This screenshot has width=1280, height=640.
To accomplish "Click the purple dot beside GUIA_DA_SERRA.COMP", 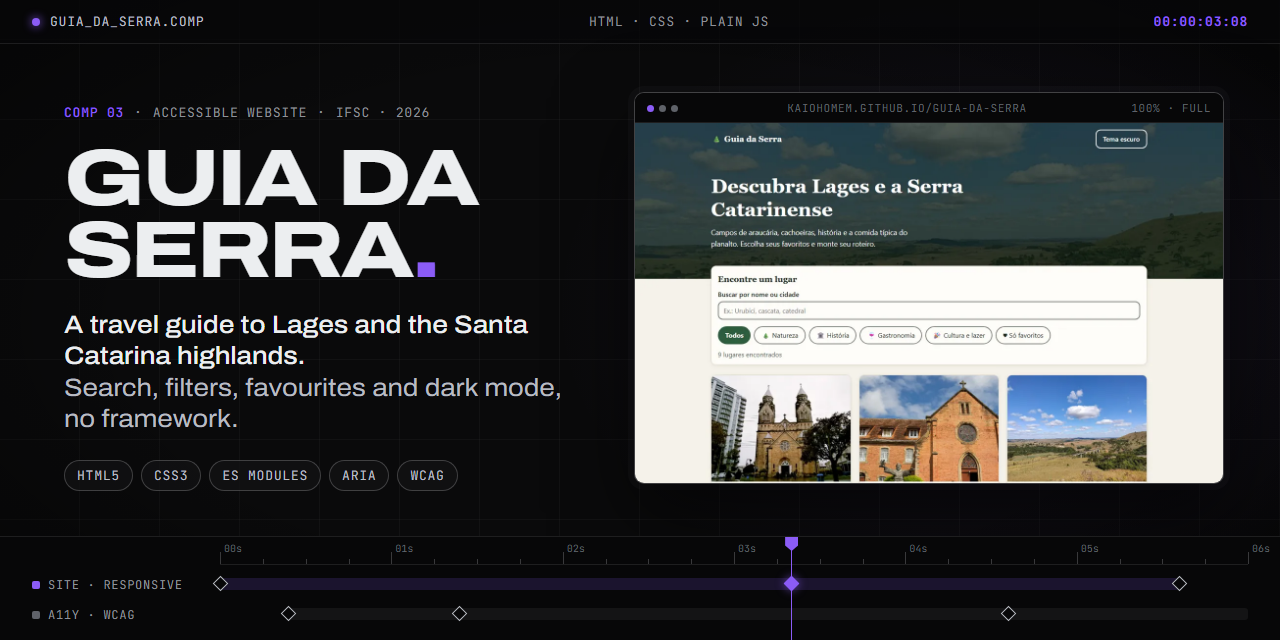I will tap(36, 21).
